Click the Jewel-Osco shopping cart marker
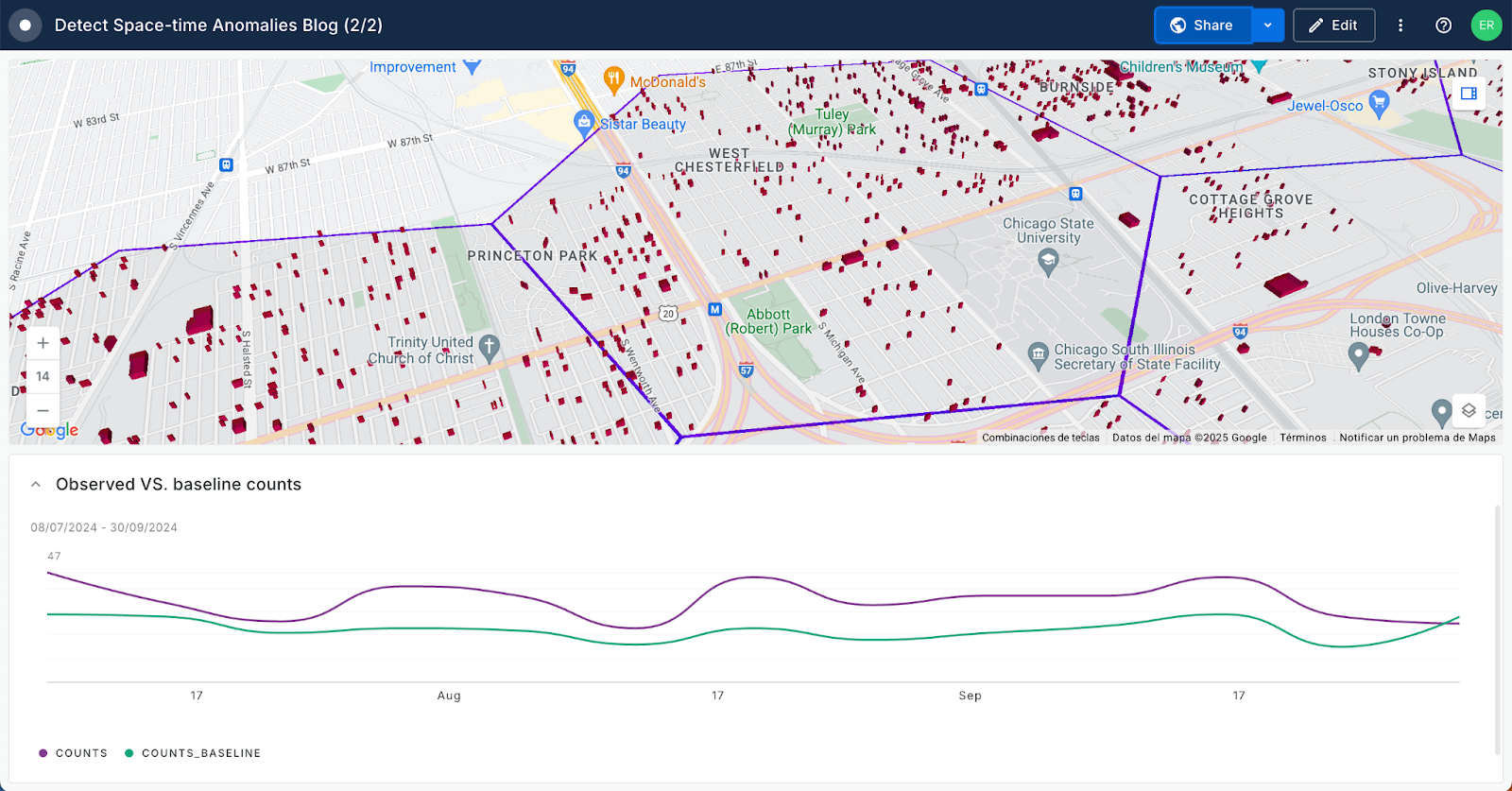Screen dimensions: 1512x791 [x=1379, y=104]
